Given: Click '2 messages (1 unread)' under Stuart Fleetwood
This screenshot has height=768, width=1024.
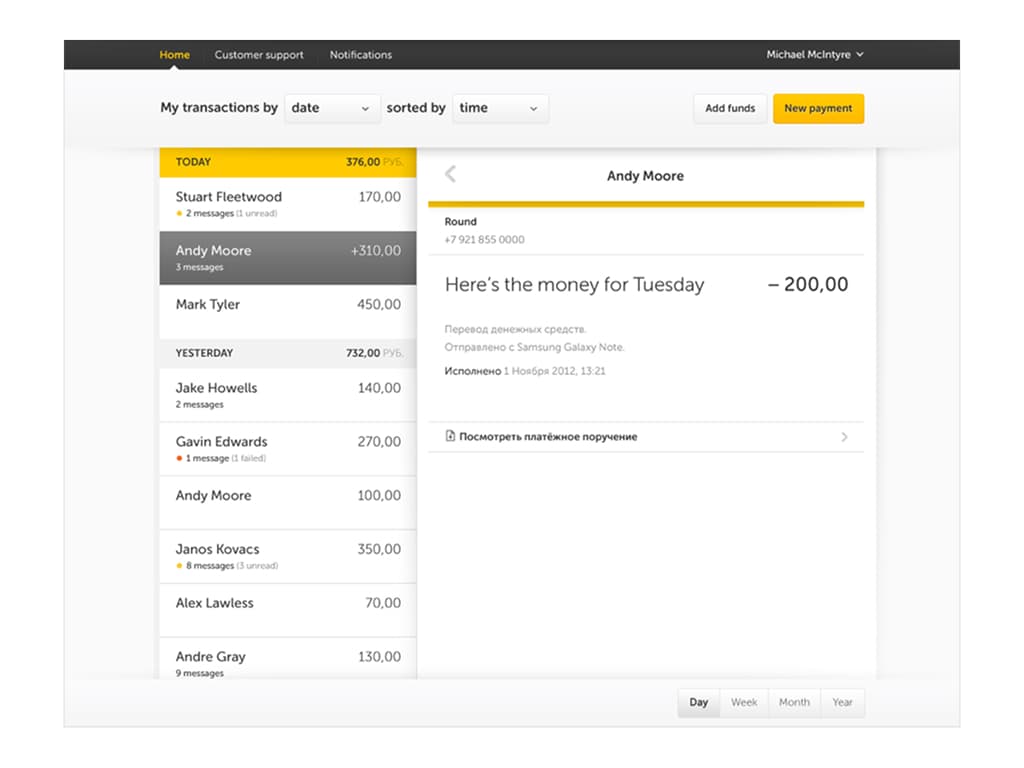Looking at the screenshot, I should pos(227,214).
